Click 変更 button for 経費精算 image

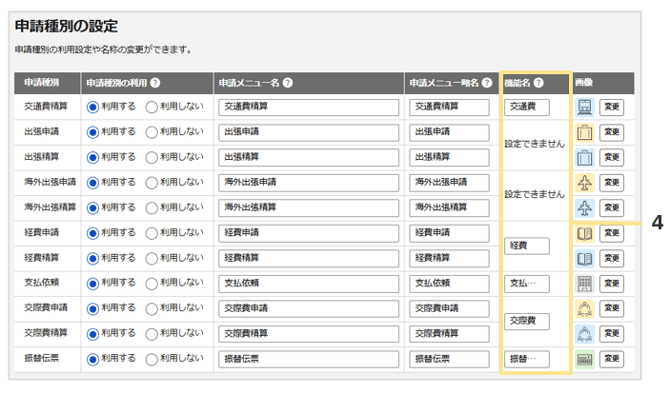[x=611, y=258]
